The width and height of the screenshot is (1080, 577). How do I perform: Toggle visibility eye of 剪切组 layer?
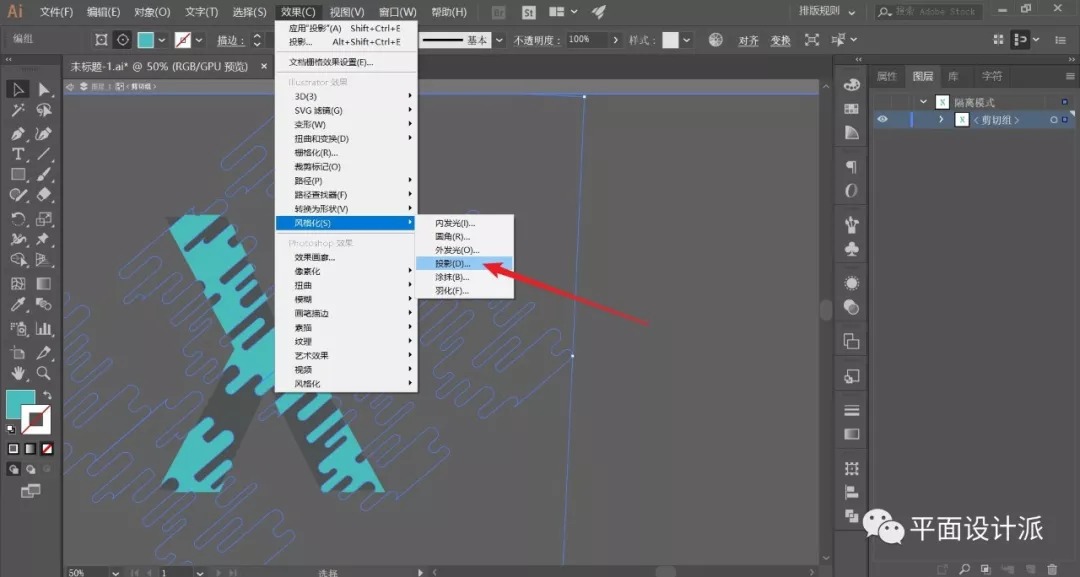pyautogui.click(x=882, y=119)
